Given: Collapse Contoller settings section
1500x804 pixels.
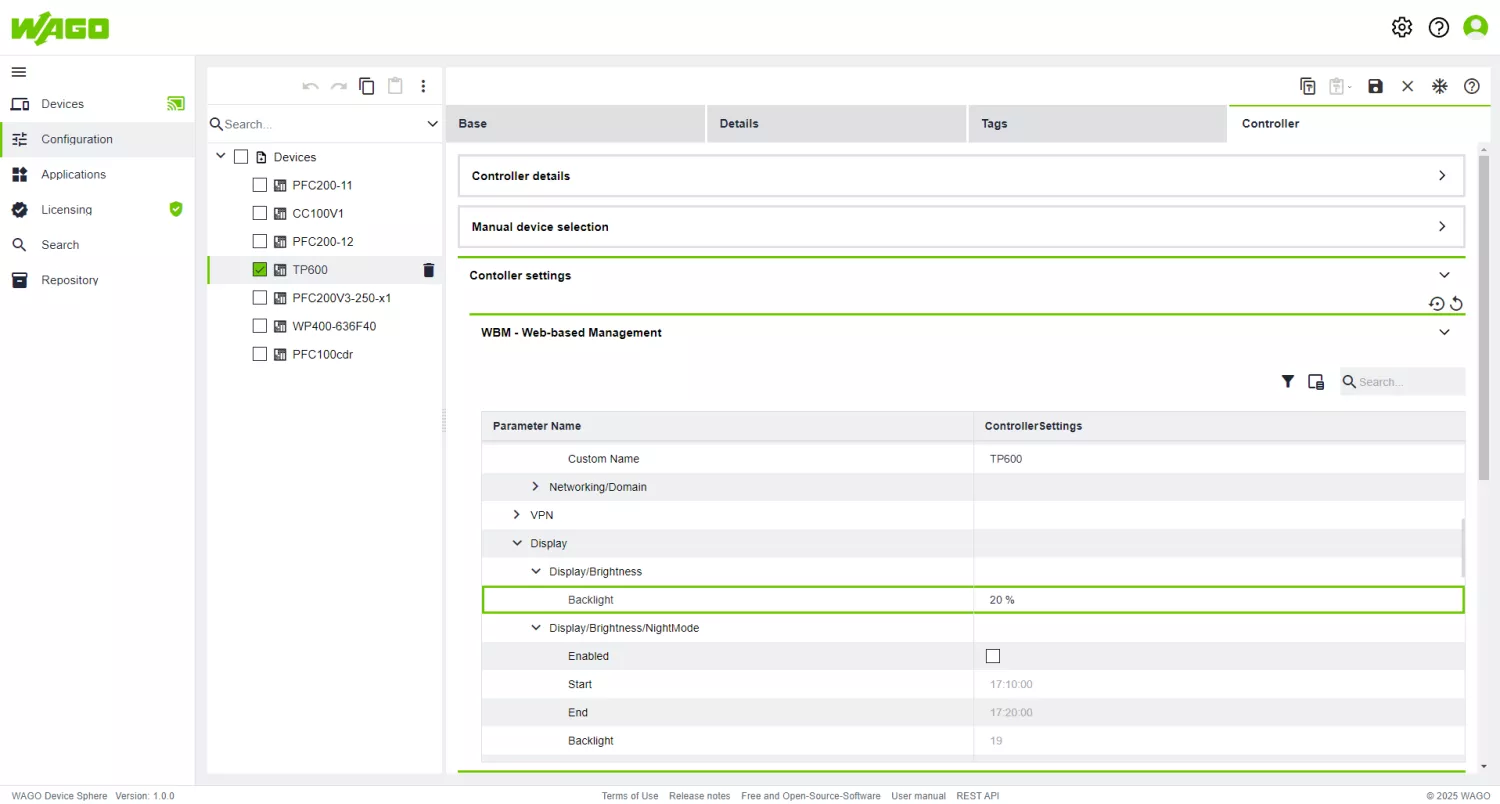Looking at the screenshot, I should (x=1444, y=275).
